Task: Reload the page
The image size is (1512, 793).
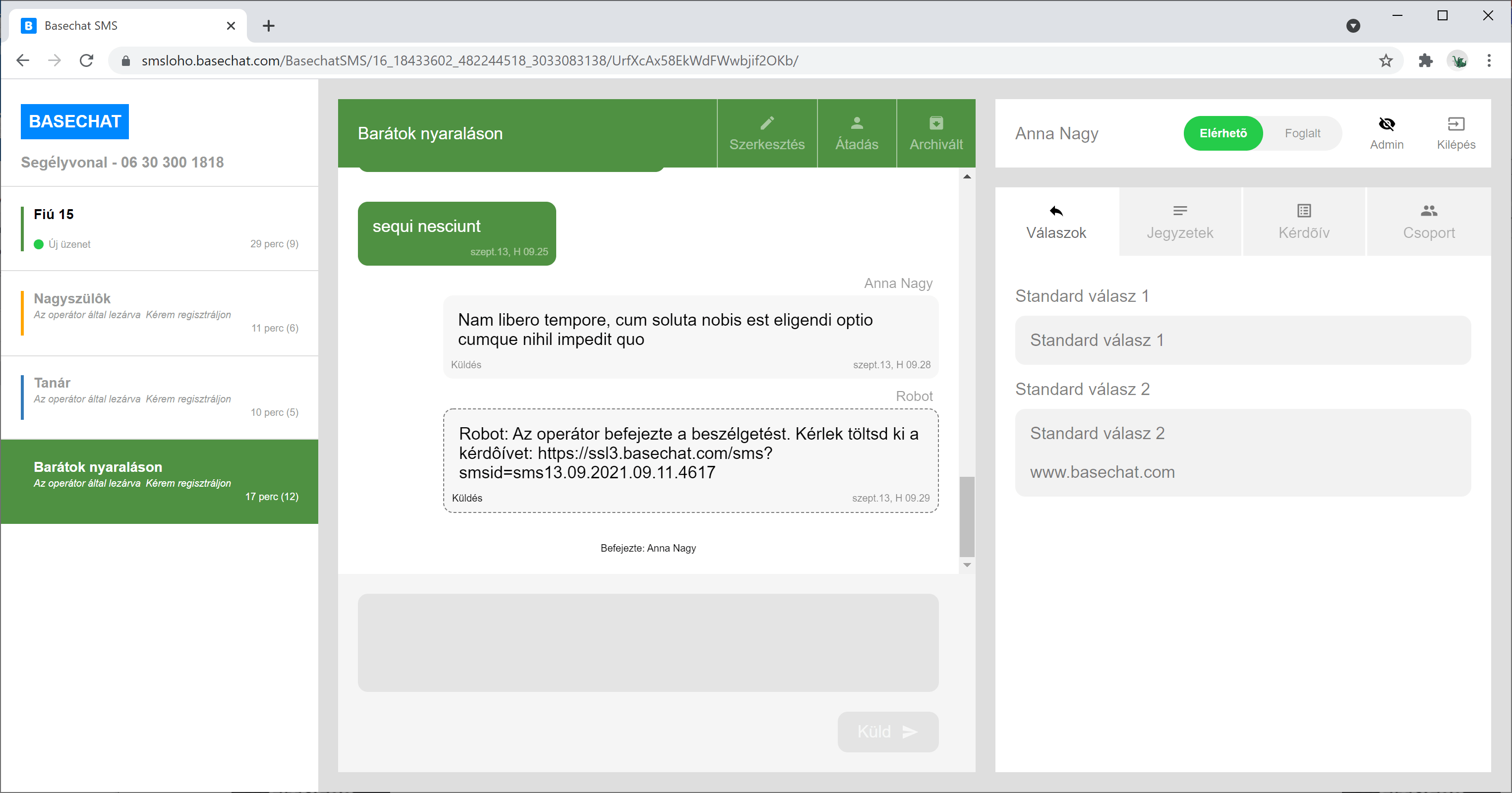Action: [86, 60]
